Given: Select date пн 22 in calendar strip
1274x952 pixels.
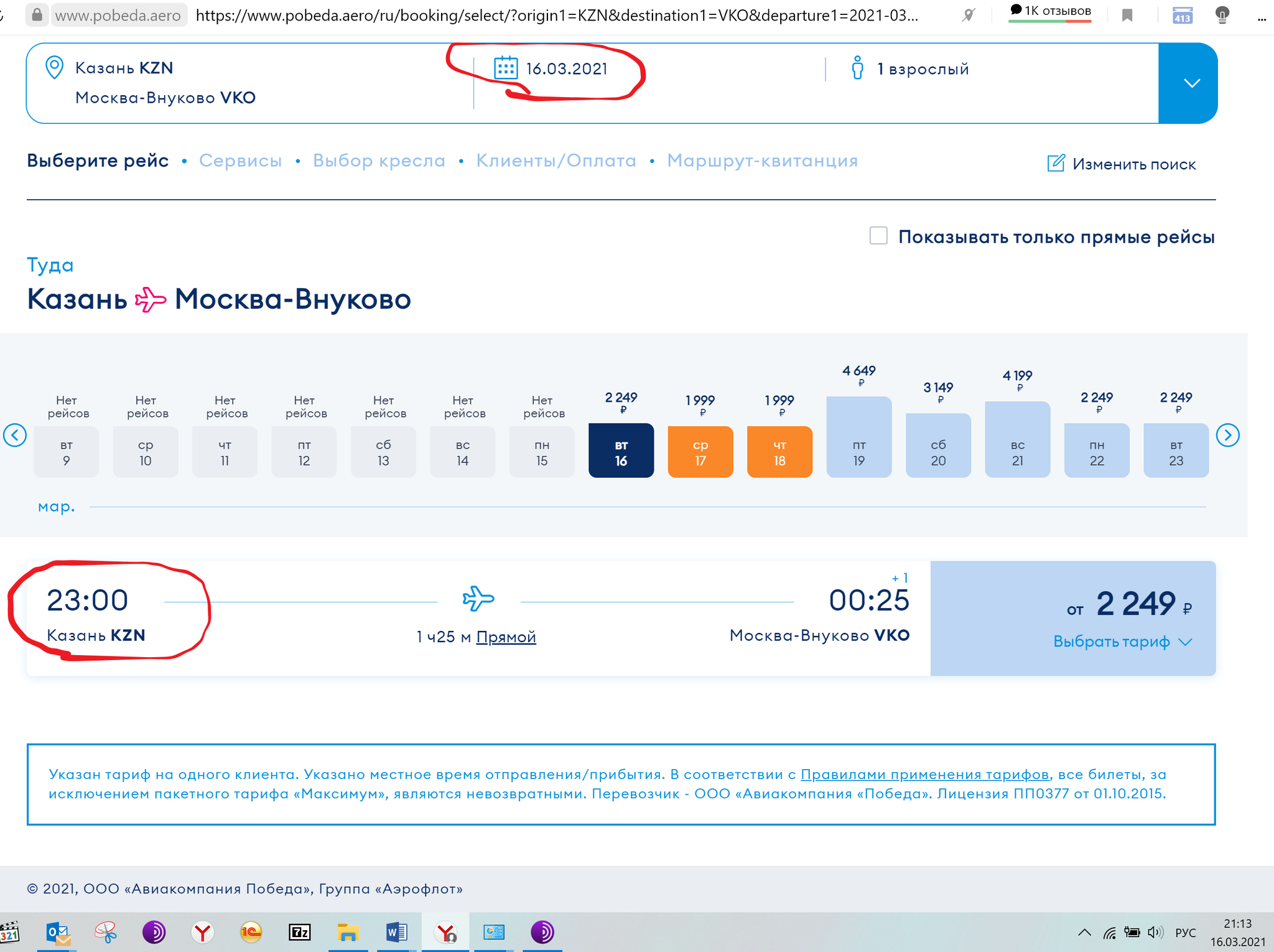Looking at the screenshot, I should click(x=1097, y=451).
